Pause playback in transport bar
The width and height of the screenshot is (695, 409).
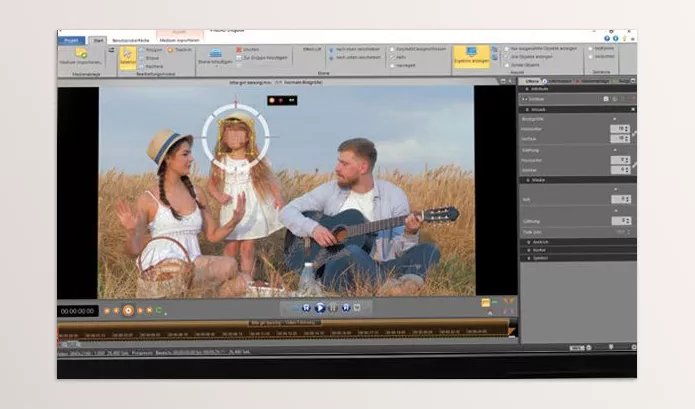[x=333, y=308]
